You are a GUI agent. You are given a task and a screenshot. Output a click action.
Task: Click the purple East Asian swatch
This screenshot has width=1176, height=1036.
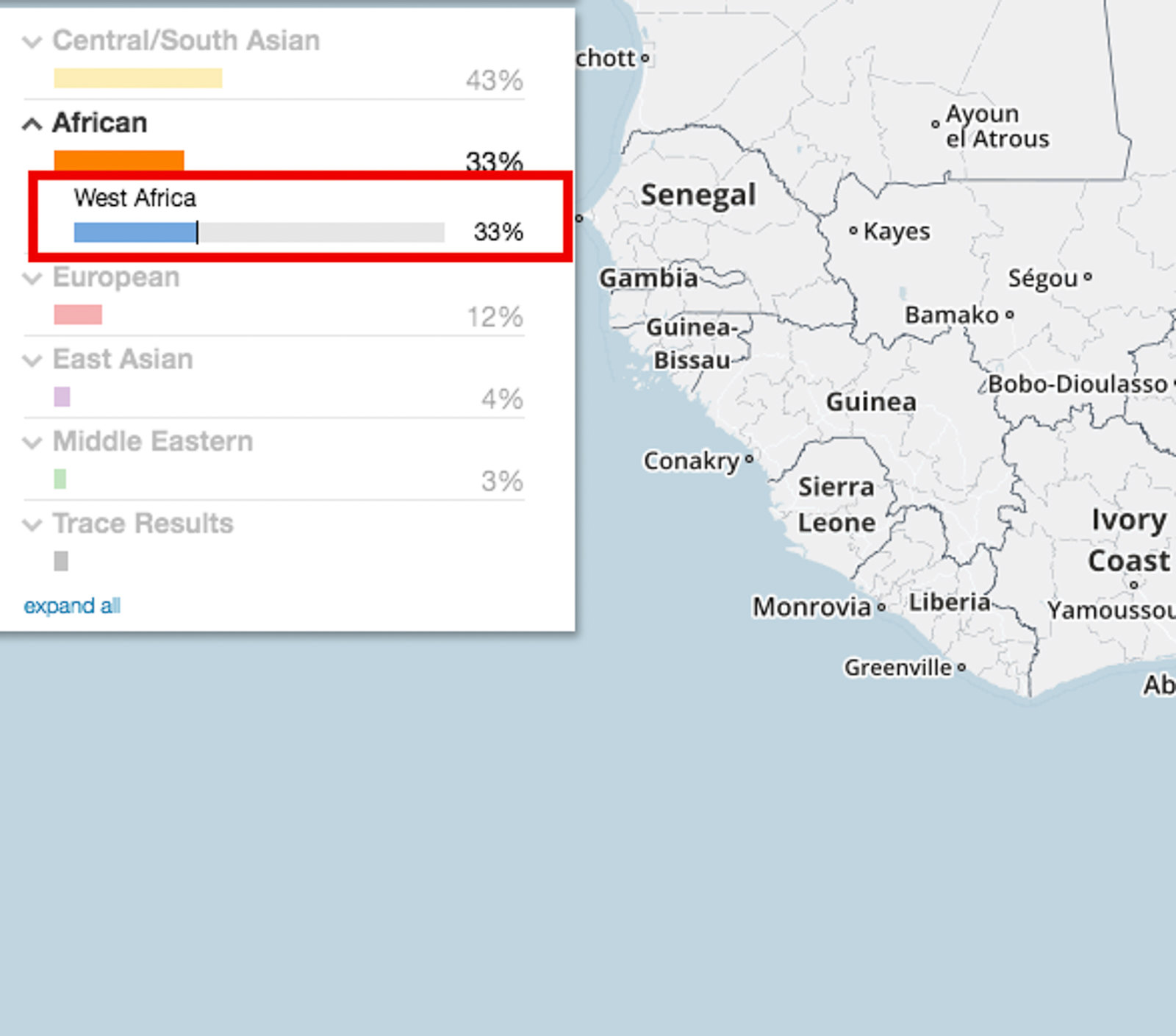pyautogui.click(x=62, y=397)
